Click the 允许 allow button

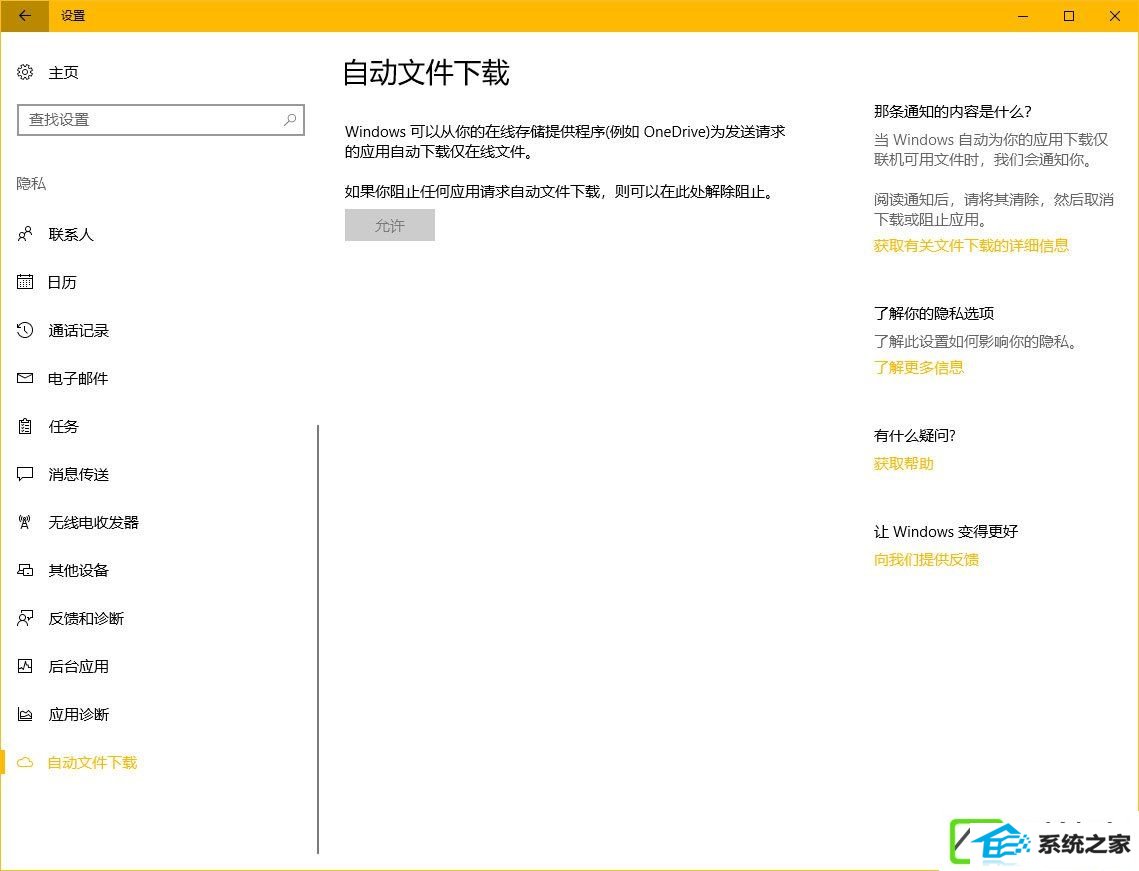tap(389, 225)
